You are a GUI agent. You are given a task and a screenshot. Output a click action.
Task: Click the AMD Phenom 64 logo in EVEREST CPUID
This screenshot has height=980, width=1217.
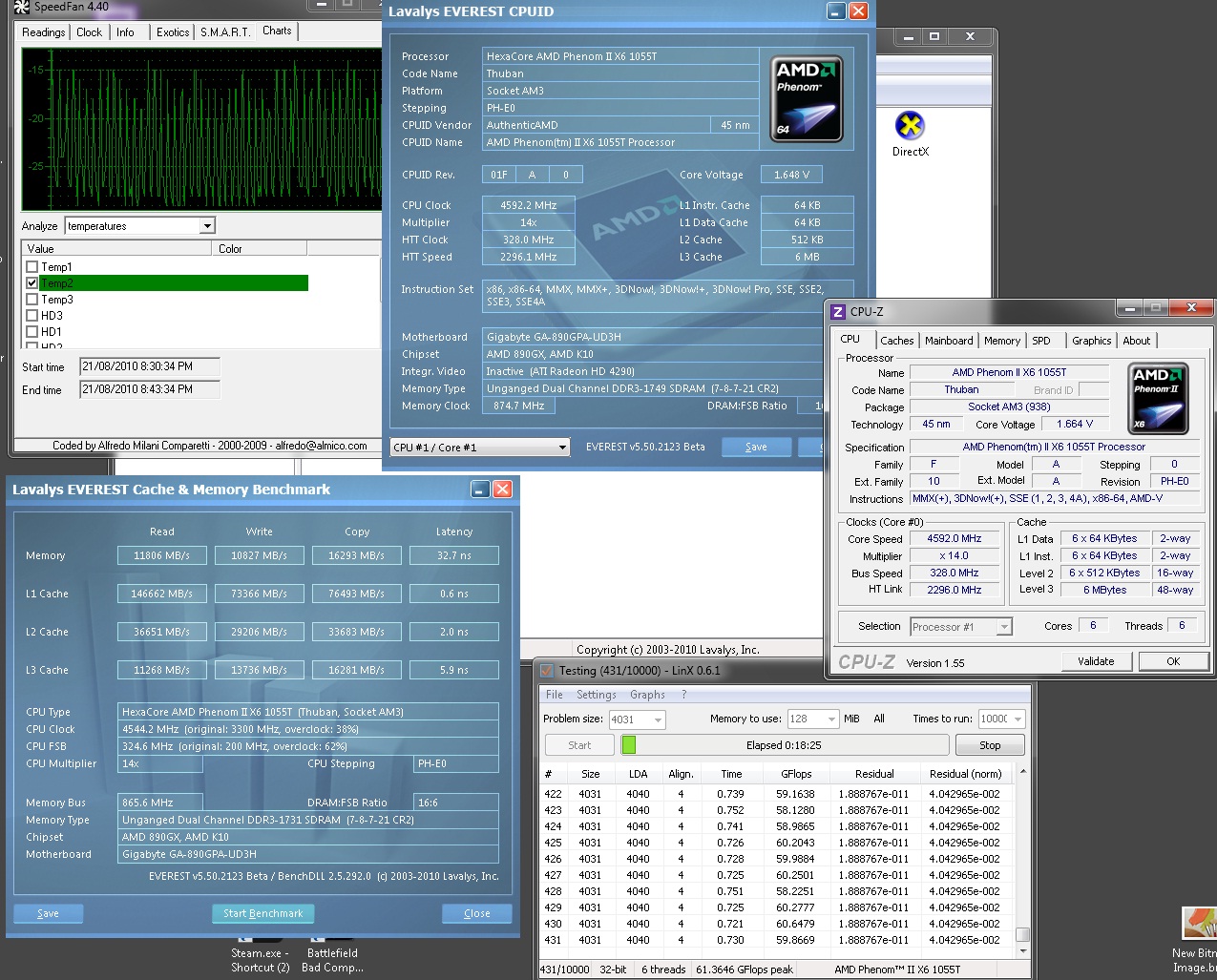pyautogui.click(x=807, y=98)
